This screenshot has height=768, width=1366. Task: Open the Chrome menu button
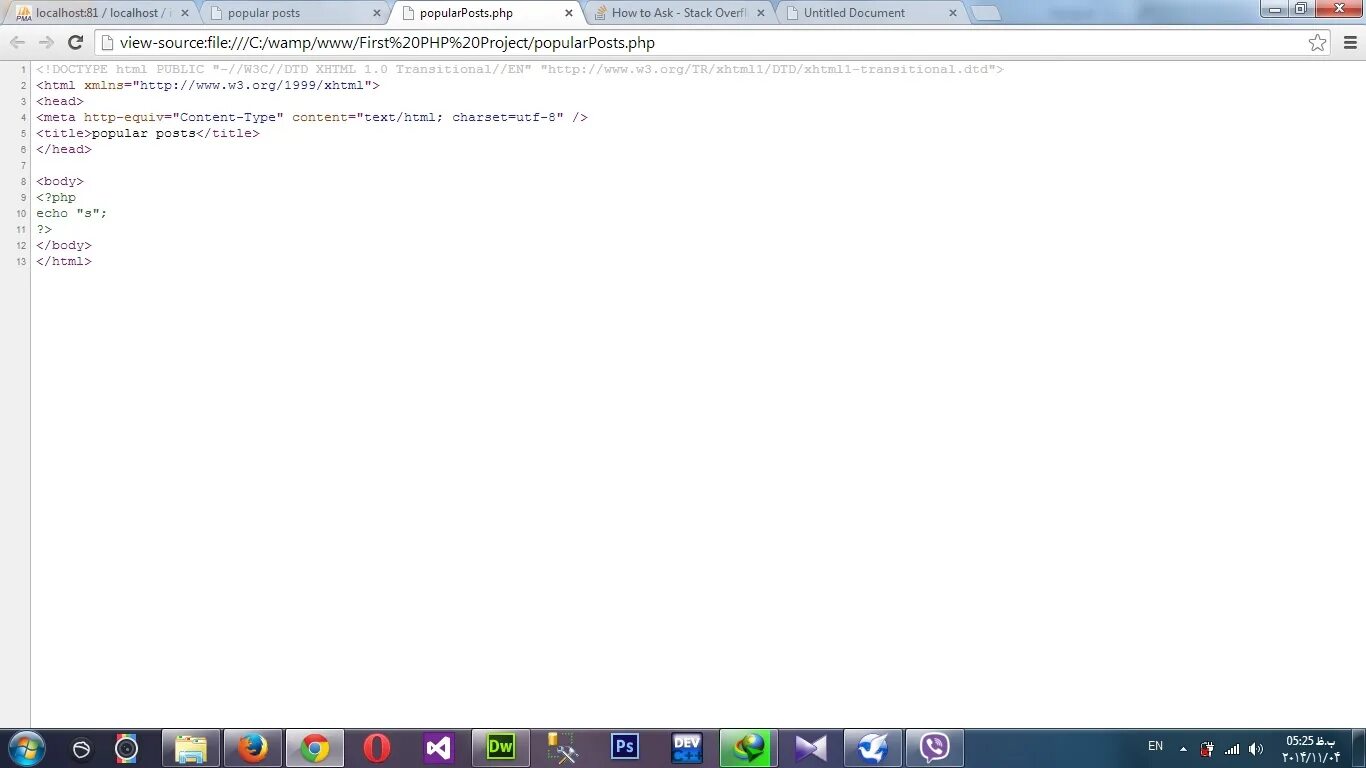(x=1349, y=42)
